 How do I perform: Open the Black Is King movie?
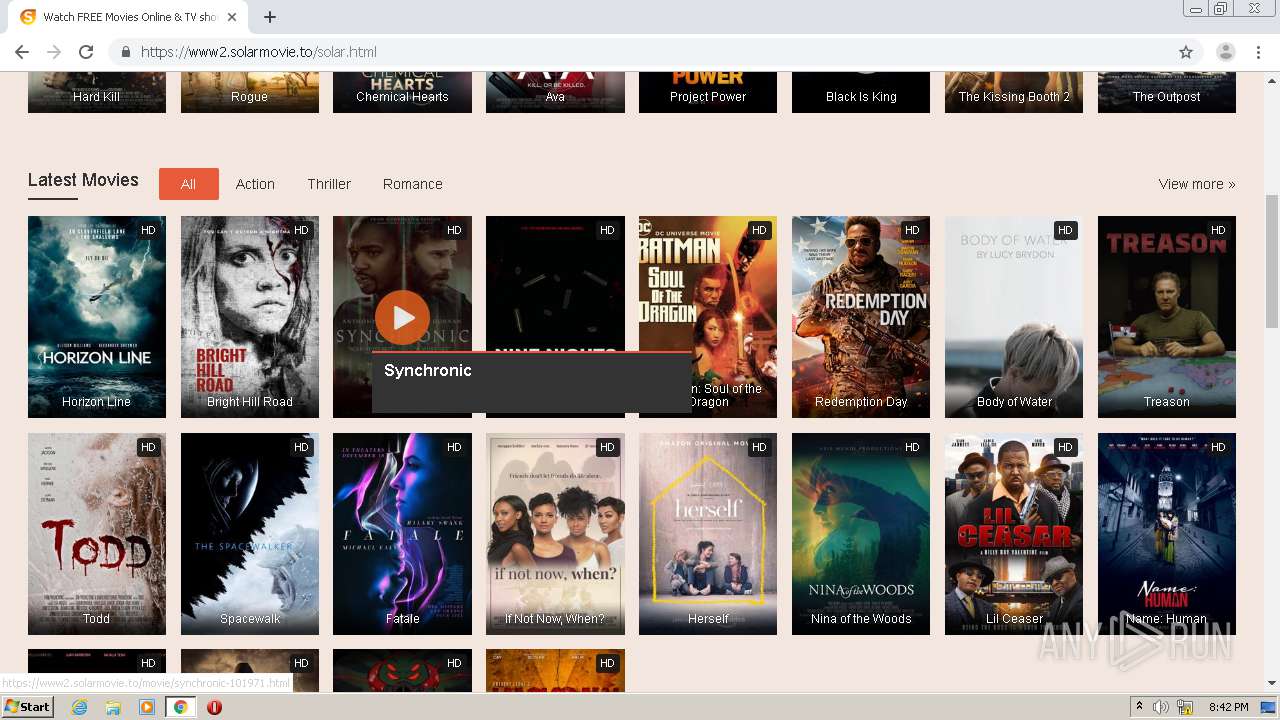coord(861,92)
